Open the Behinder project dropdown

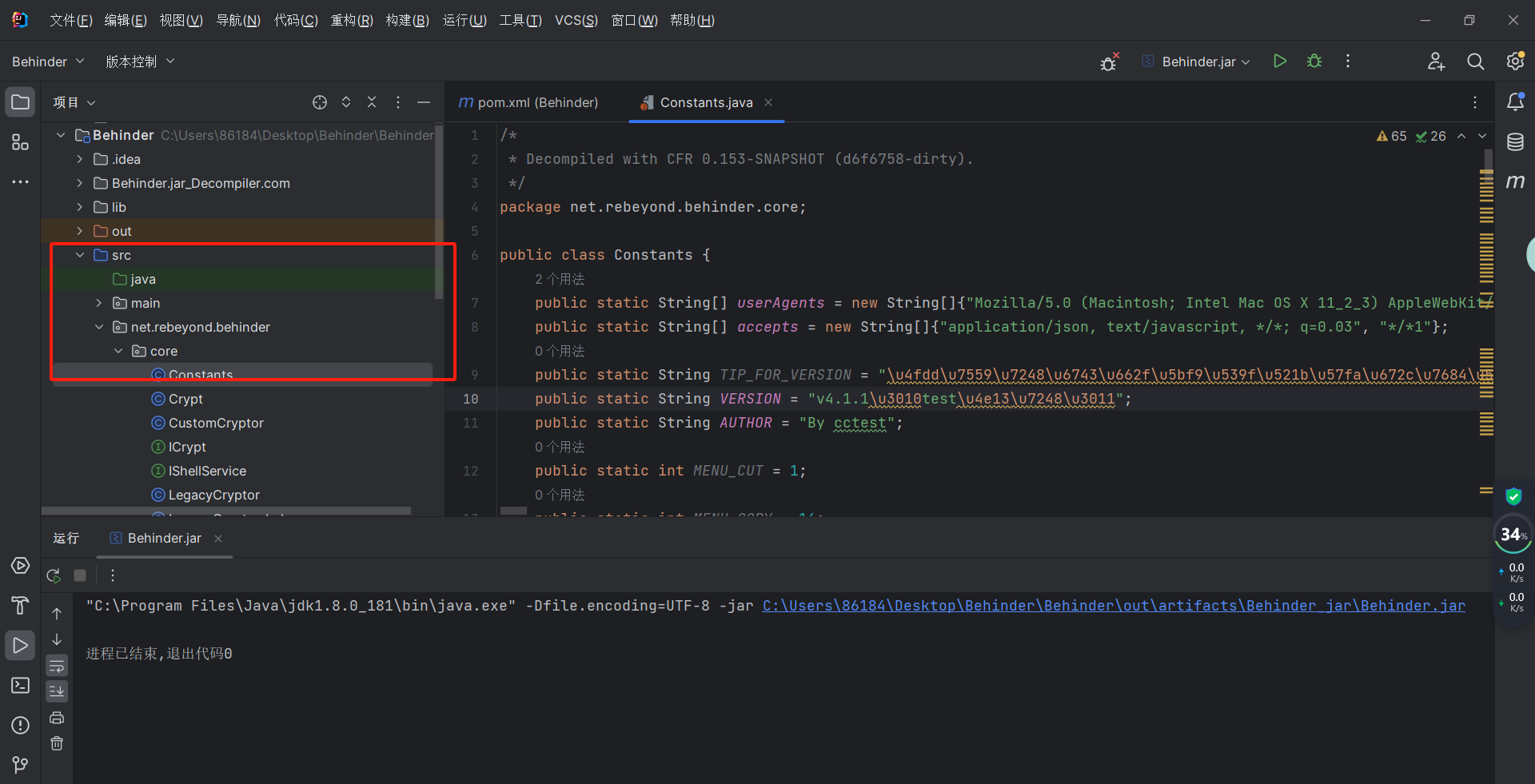pos(48,62)
